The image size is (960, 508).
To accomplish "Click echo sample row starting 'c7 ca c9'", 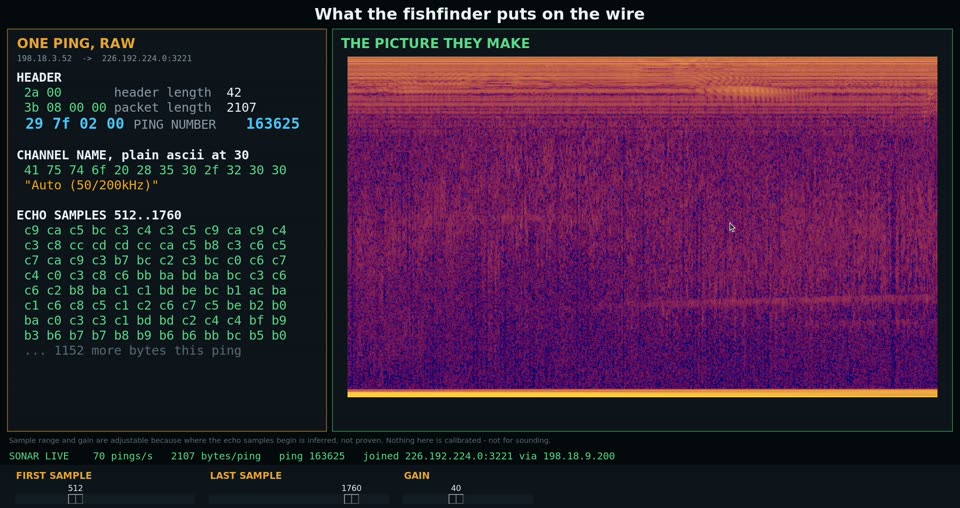I will pos(155,261).
